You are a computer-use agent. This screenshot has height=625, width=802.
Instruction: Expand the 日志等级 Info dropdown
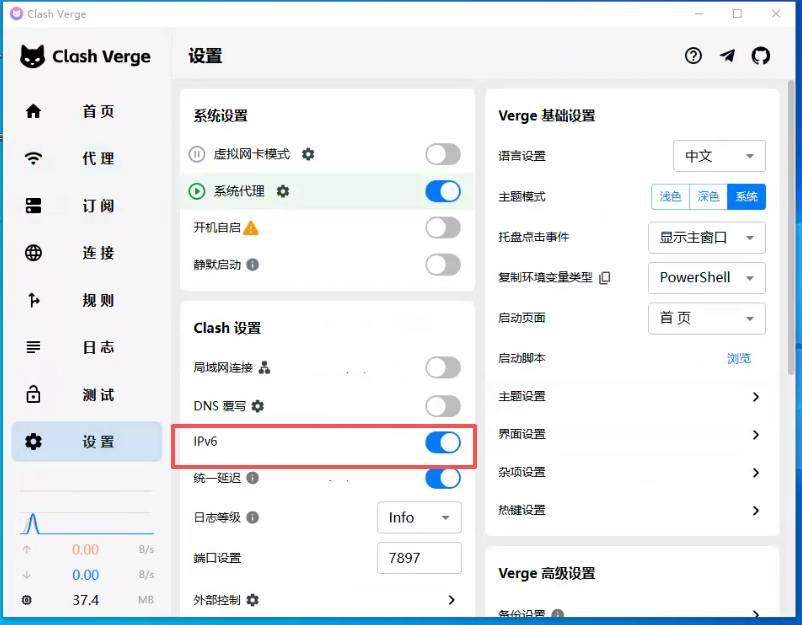[419, 517]
